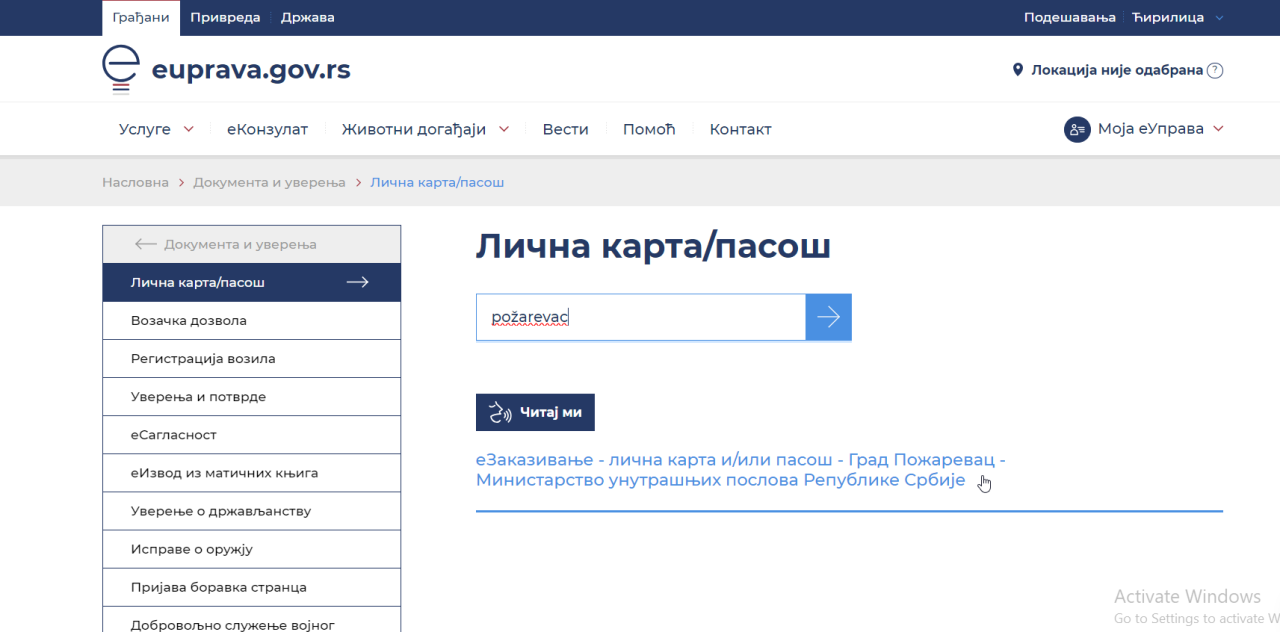This screenshot has height=632, width=1280.
Task: Submit search with the blue arrow button
Action: pyautogui.click(x=828, y=317)
